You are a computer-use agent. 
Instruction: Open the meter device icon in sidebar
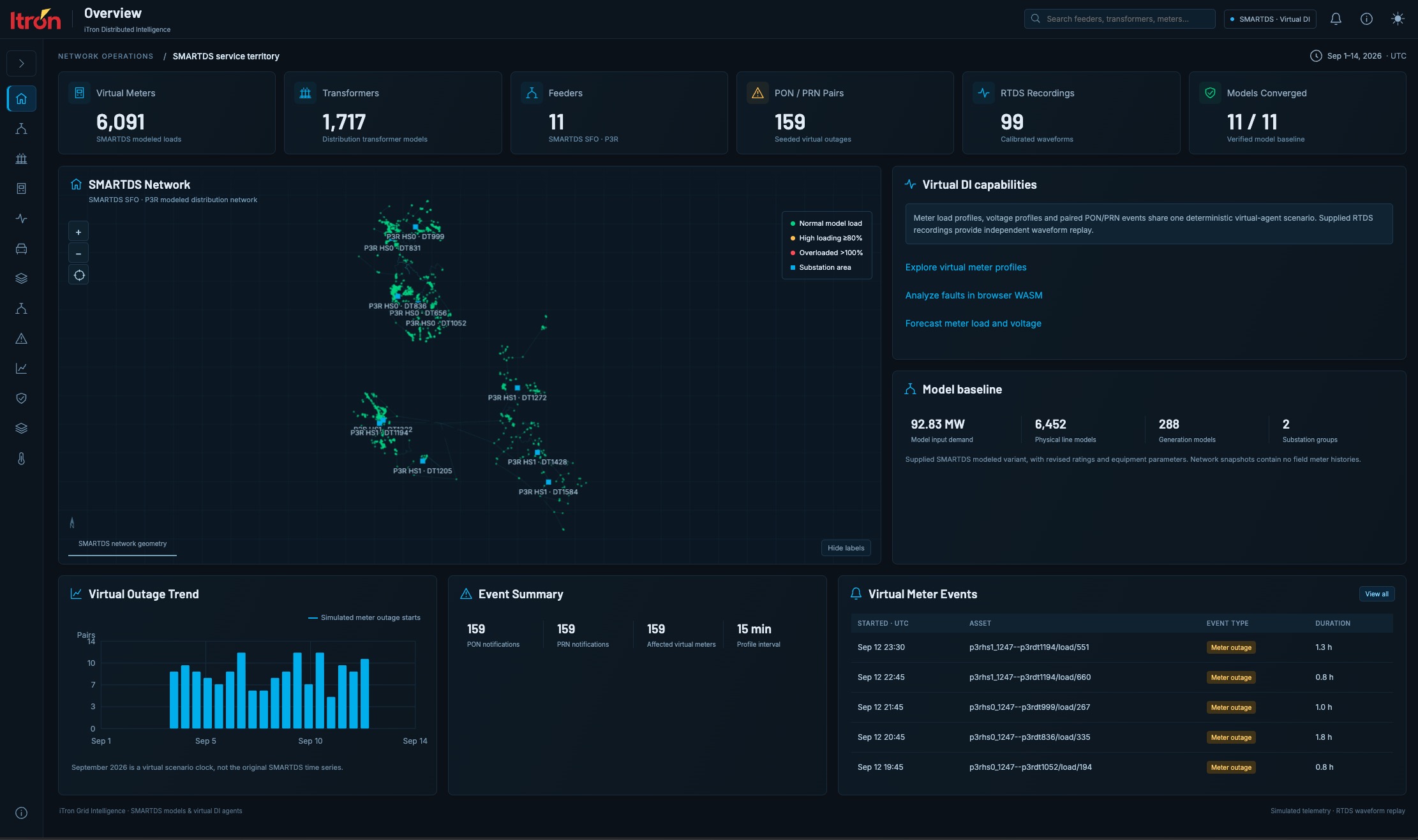point(21,189)
